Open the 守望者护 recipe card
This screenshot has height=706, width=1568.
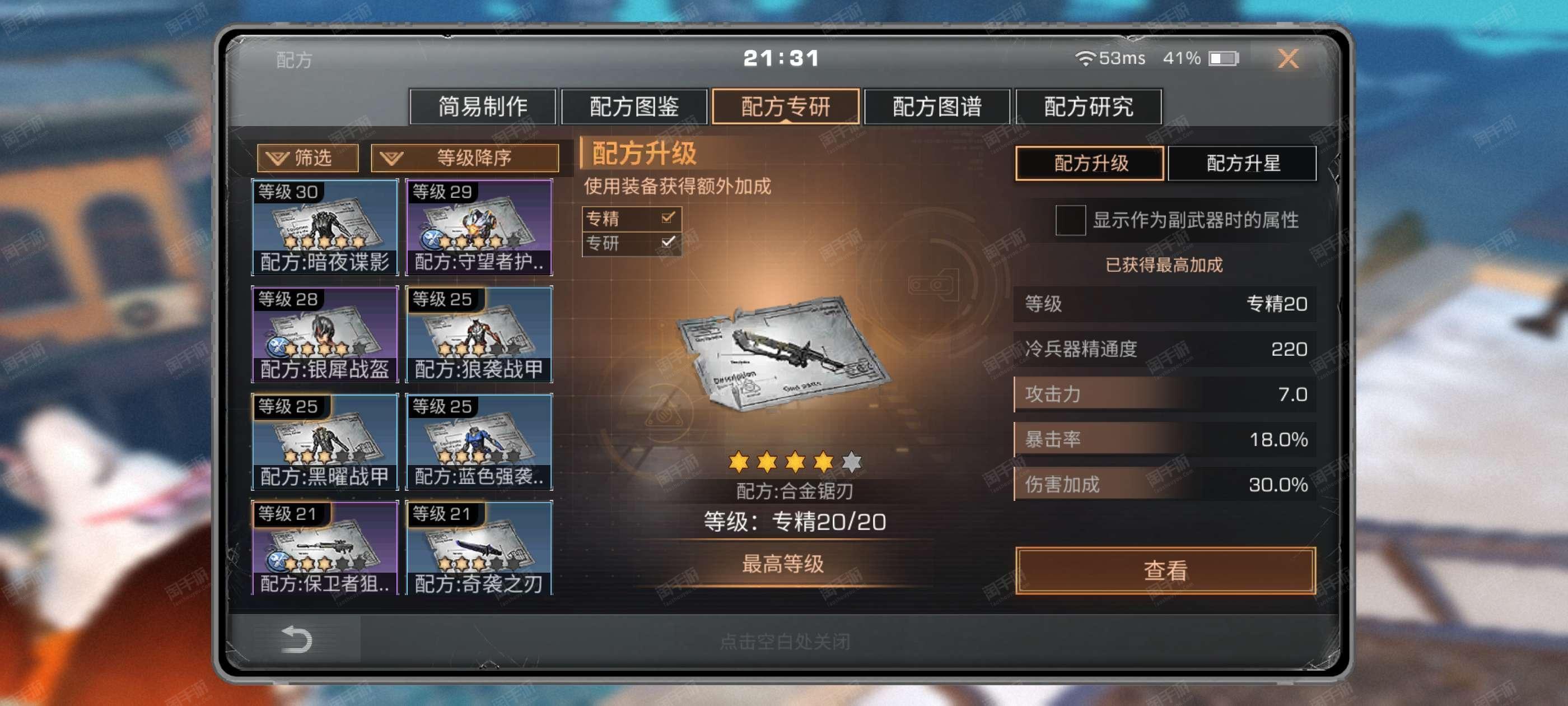479,226
